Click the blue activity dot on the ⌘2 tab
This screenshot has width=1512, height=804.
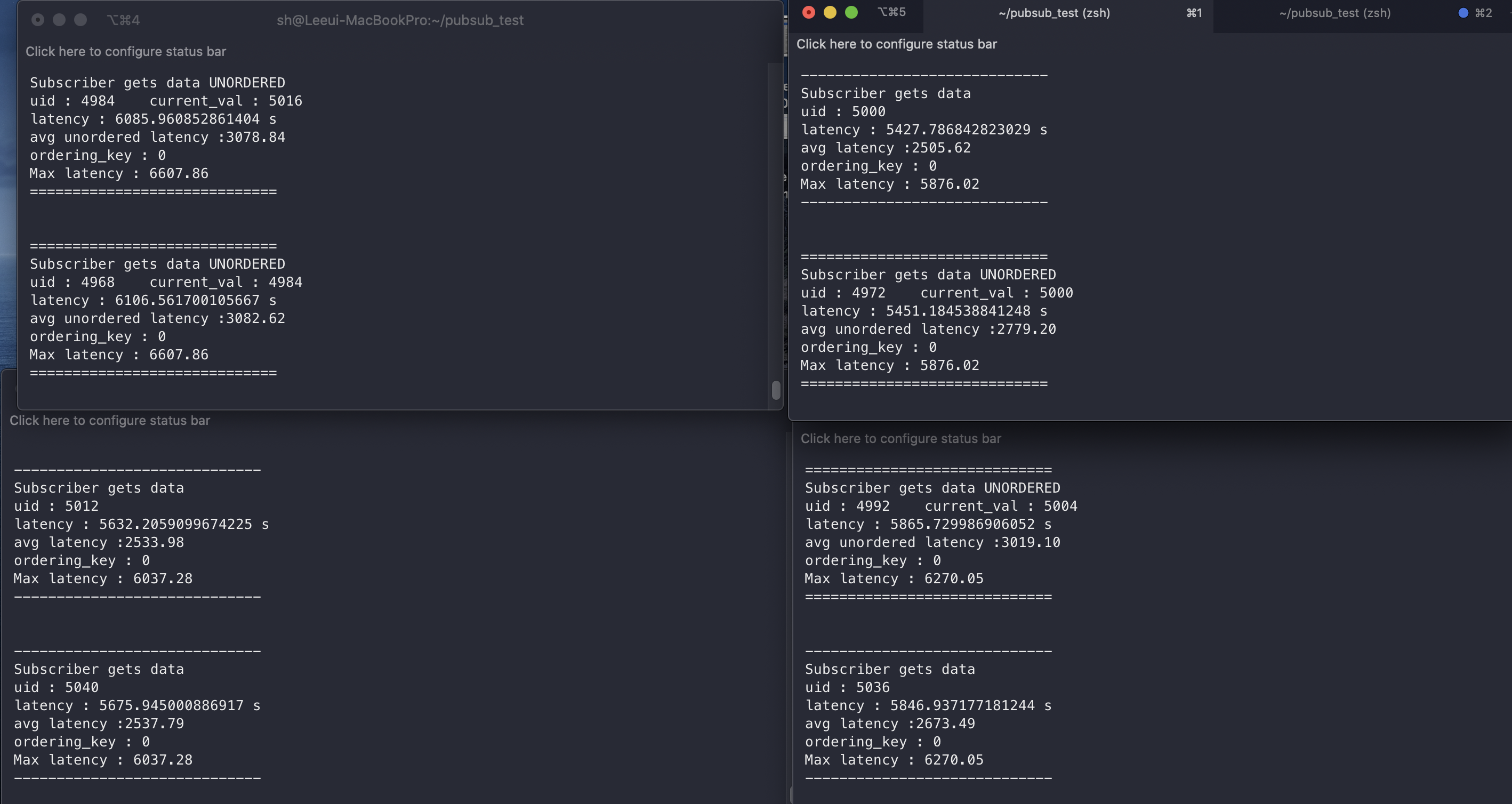pos(1463,13)
